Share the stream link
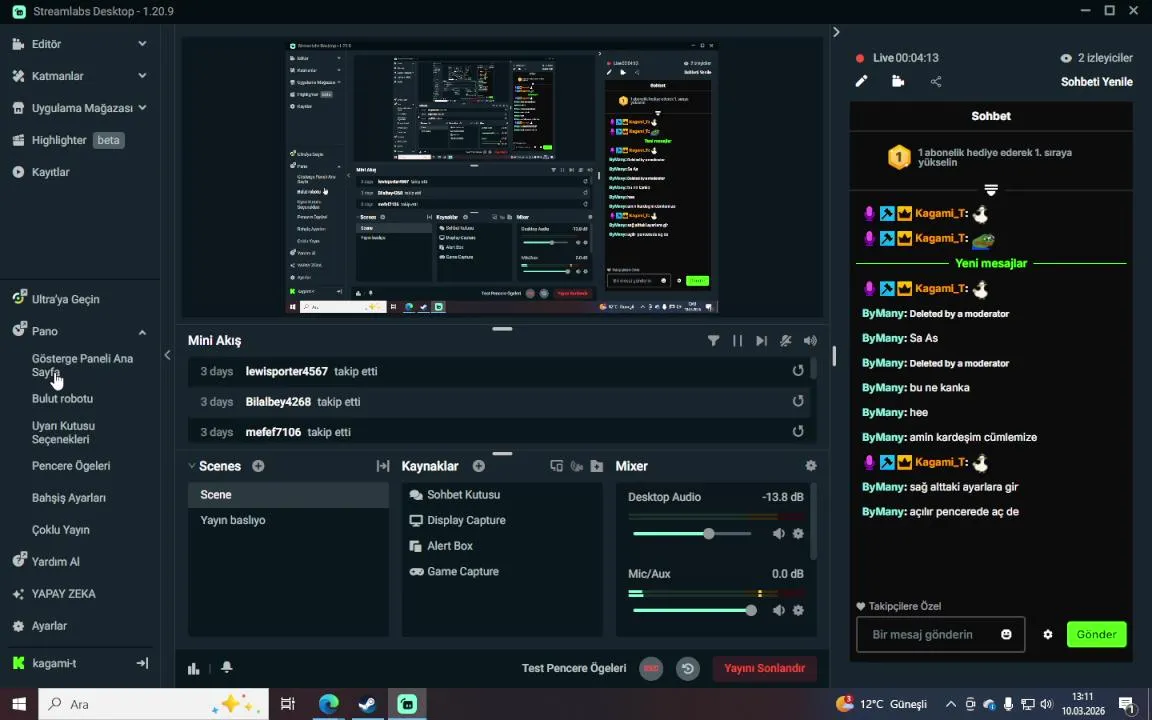Viewport: 1152px width, 720px height. coord(936,82)
